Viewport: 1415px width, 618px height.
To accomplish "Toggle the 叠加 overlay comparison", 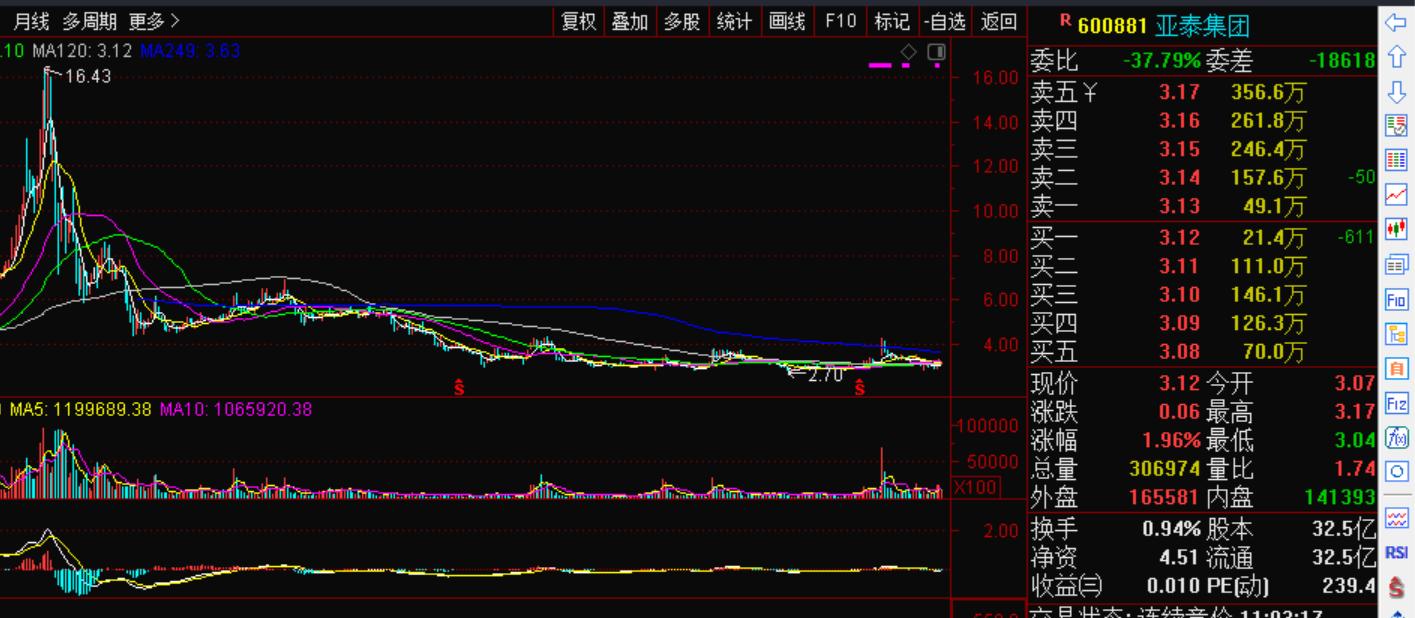I will [630, 21].
